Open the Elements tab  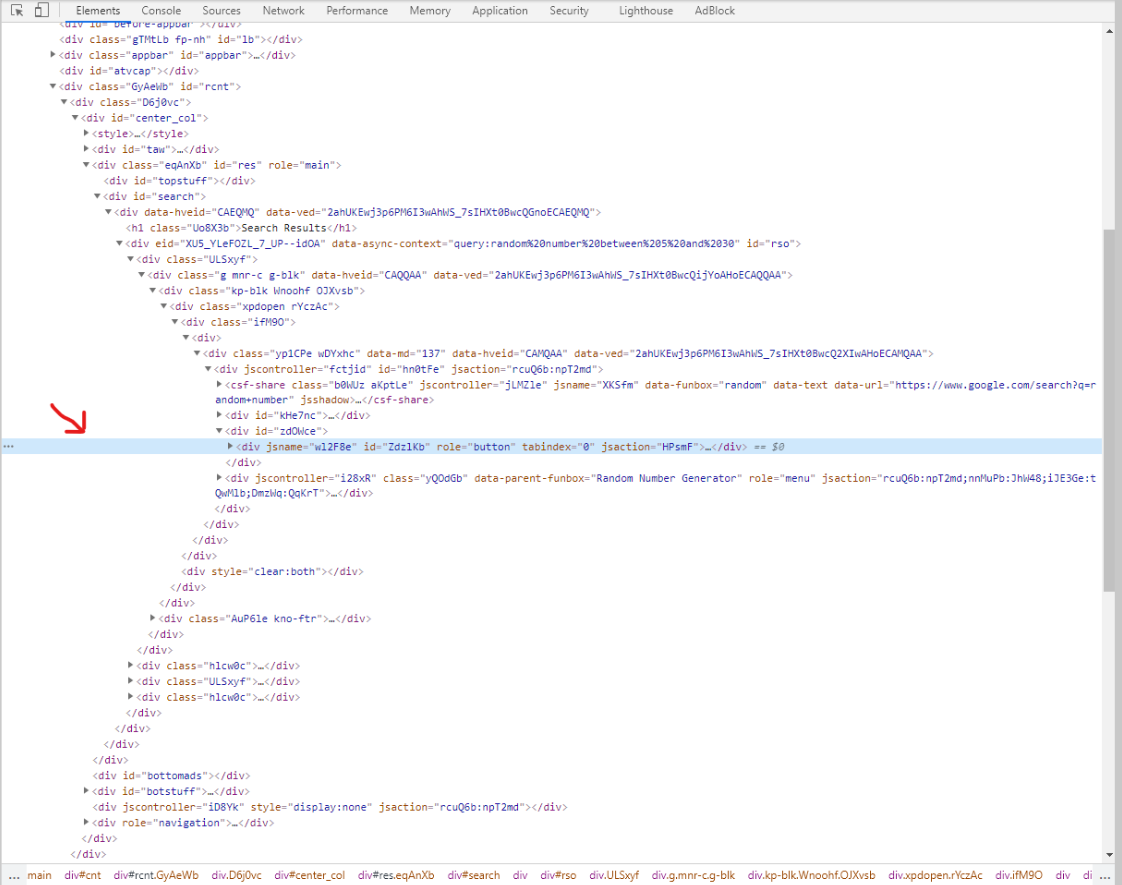point(98,11)
